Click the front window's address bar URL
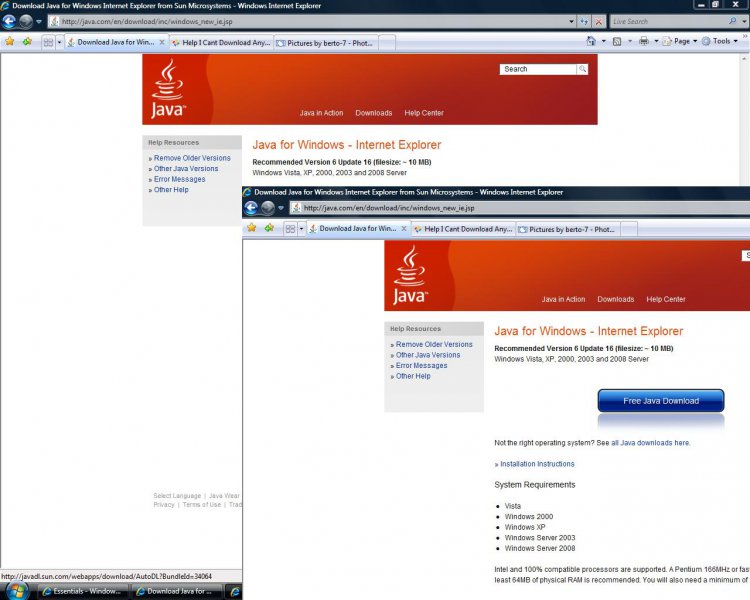The width and height of the screenshot is (750, 600). [x=389, y=208]
